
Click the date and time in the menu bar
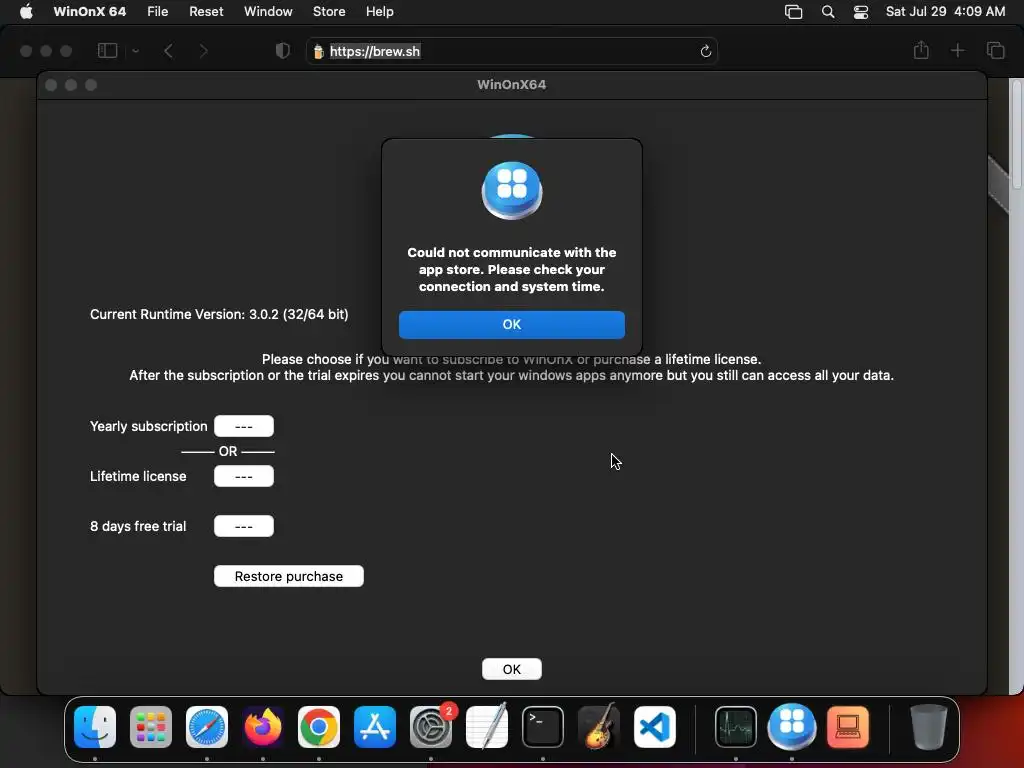(945, 12)
